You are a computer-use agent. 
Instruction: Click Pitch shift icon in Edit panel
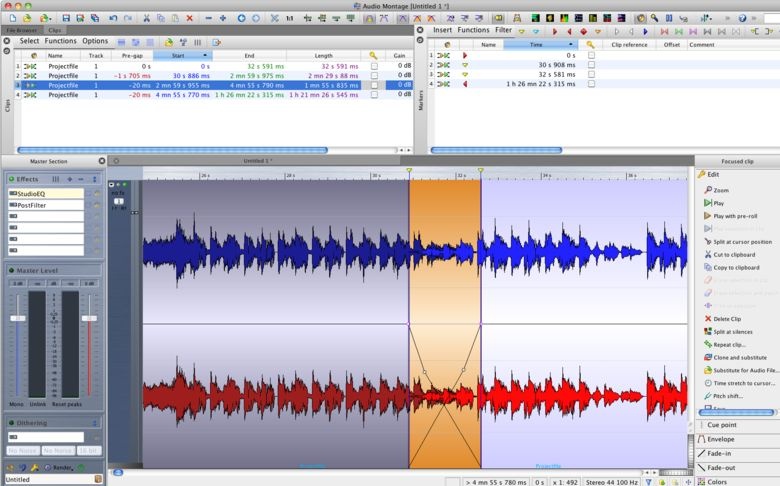click(x=707, y=396)
